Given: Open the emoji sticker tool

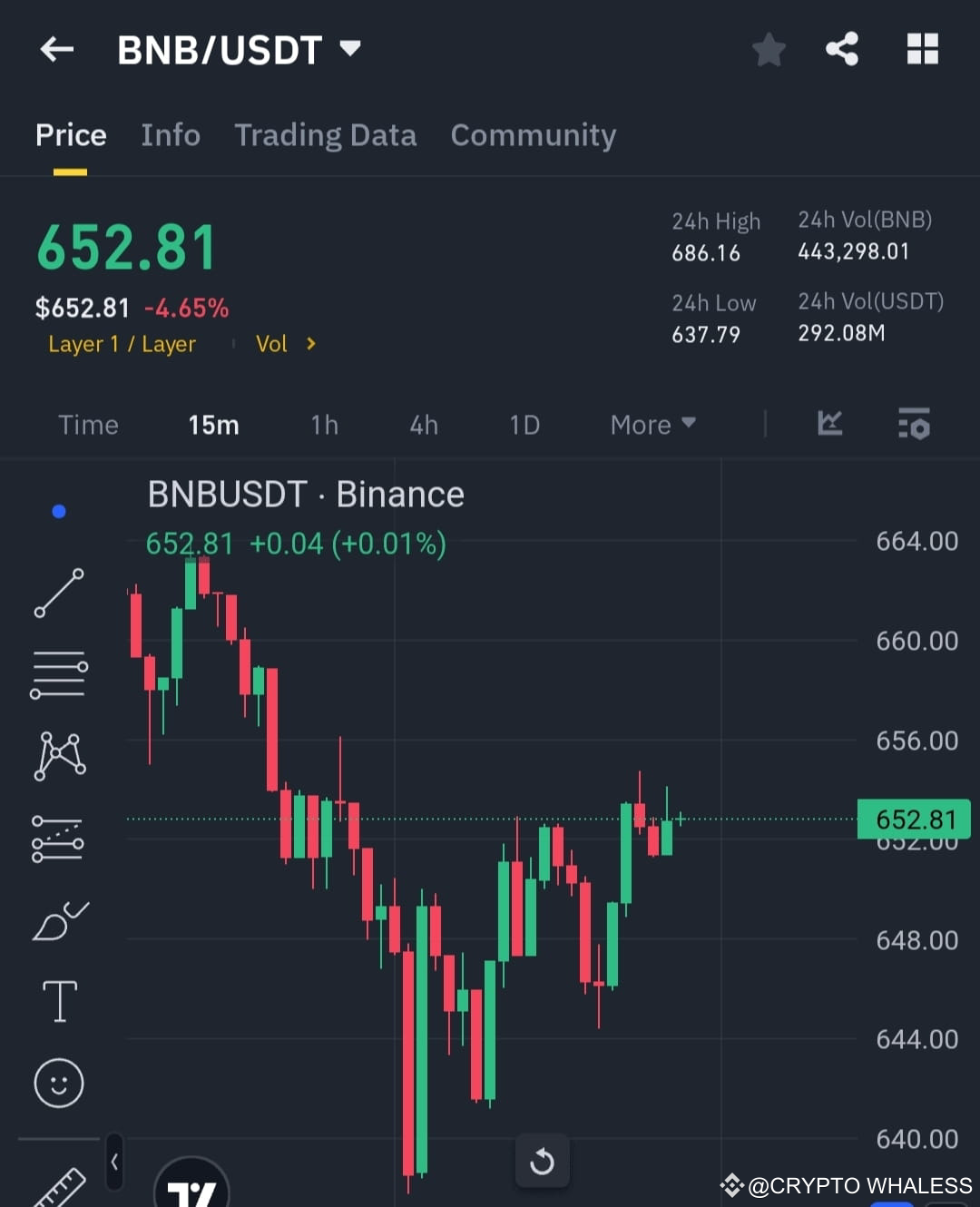Looking at the screenshot, I should click(59, 1083).
